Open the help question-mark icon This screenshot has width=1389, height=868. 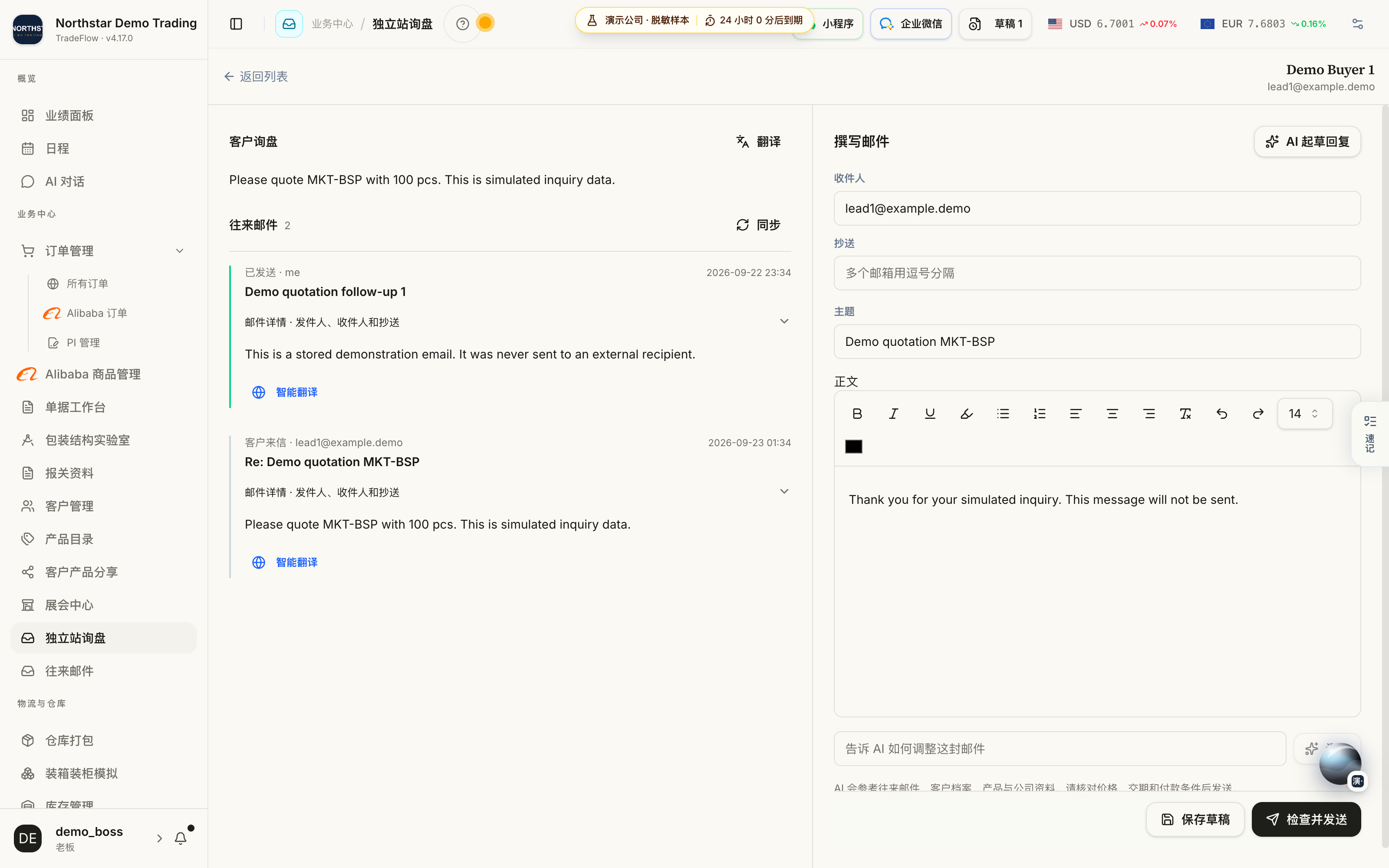[463, 23]
